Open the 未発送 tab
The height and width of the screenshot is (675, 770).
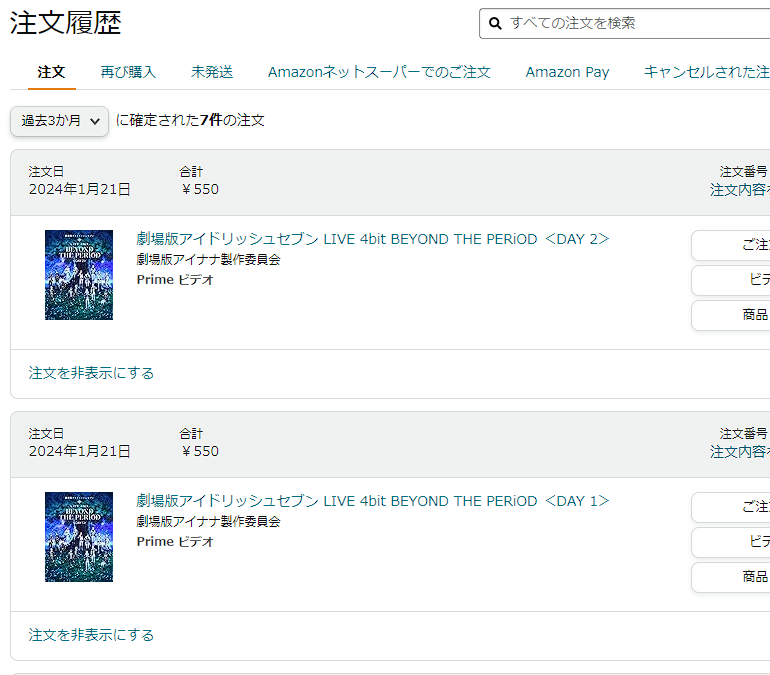(x=212, y=72)
